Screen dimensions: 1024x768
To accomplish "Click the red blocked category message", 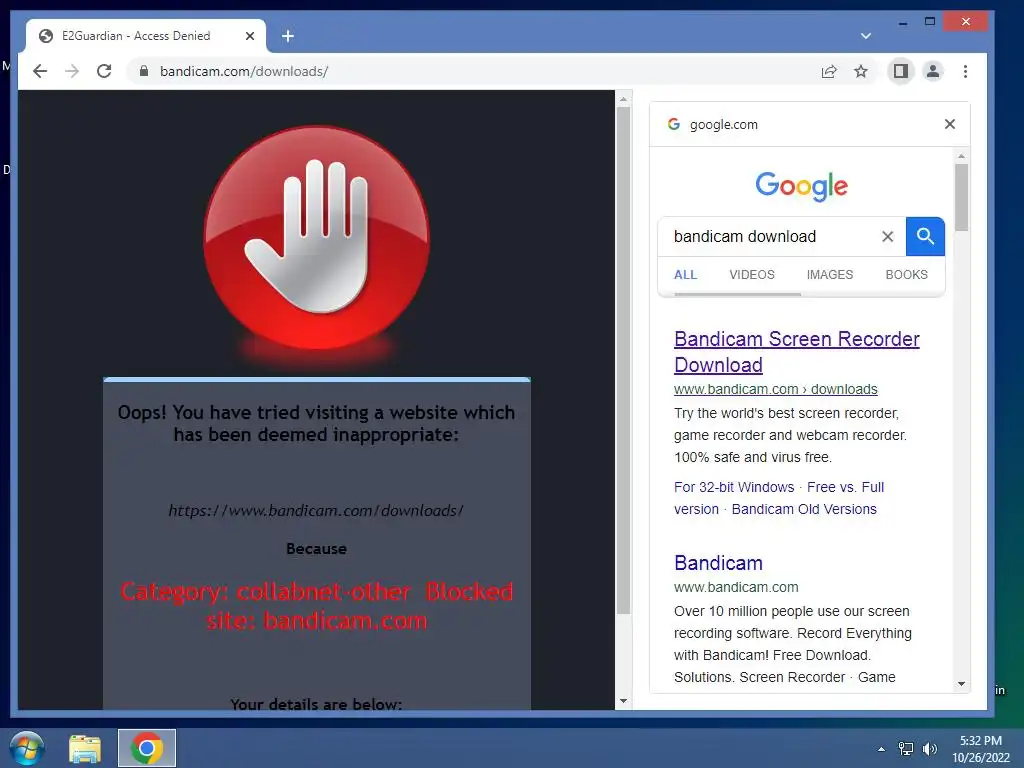I will click(x=317, y=605).
